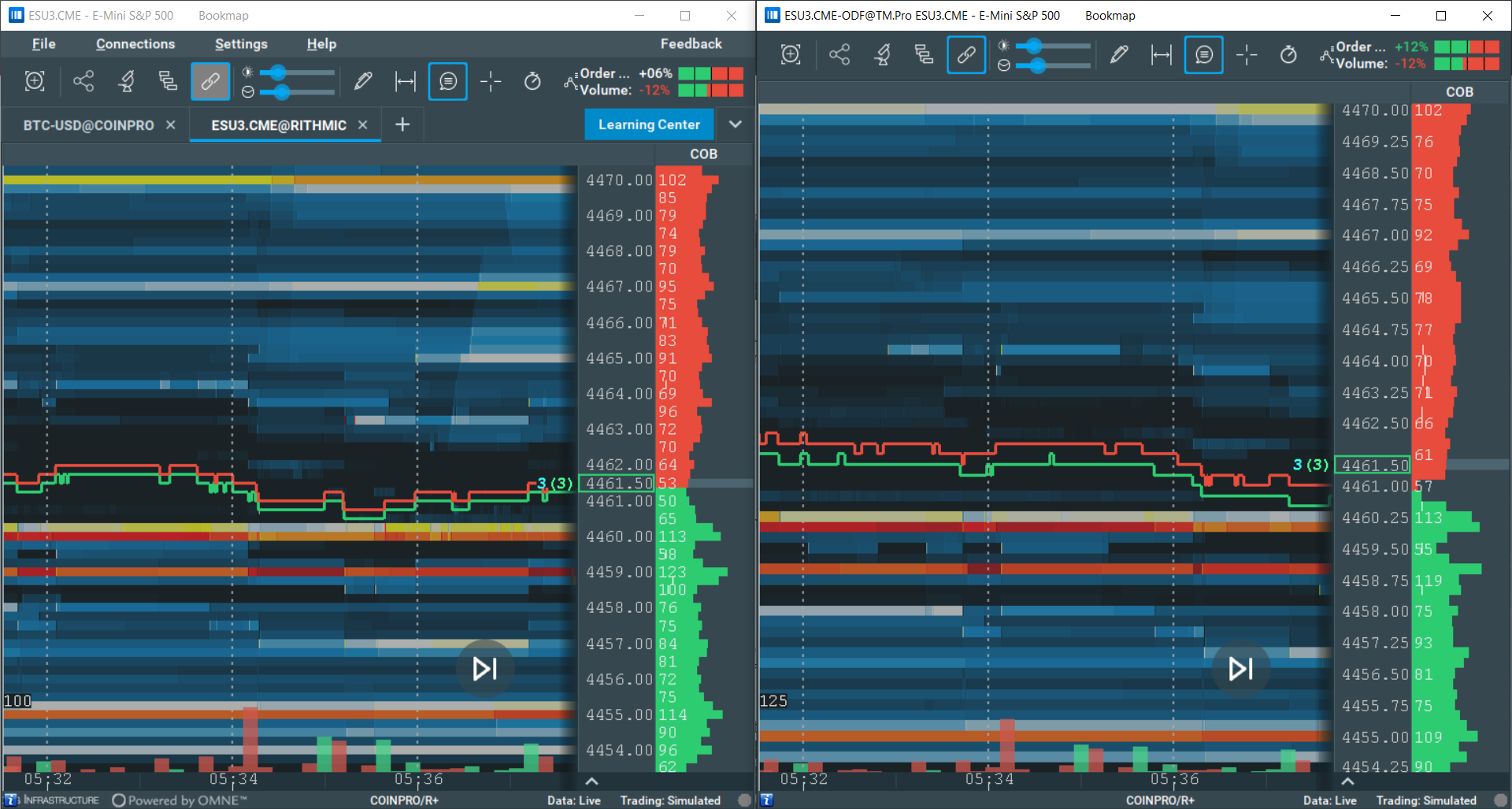This screenshot has height=809, width=1512.
Task: Jump to latest data in right chart
Action: [x=1240, y=669]
